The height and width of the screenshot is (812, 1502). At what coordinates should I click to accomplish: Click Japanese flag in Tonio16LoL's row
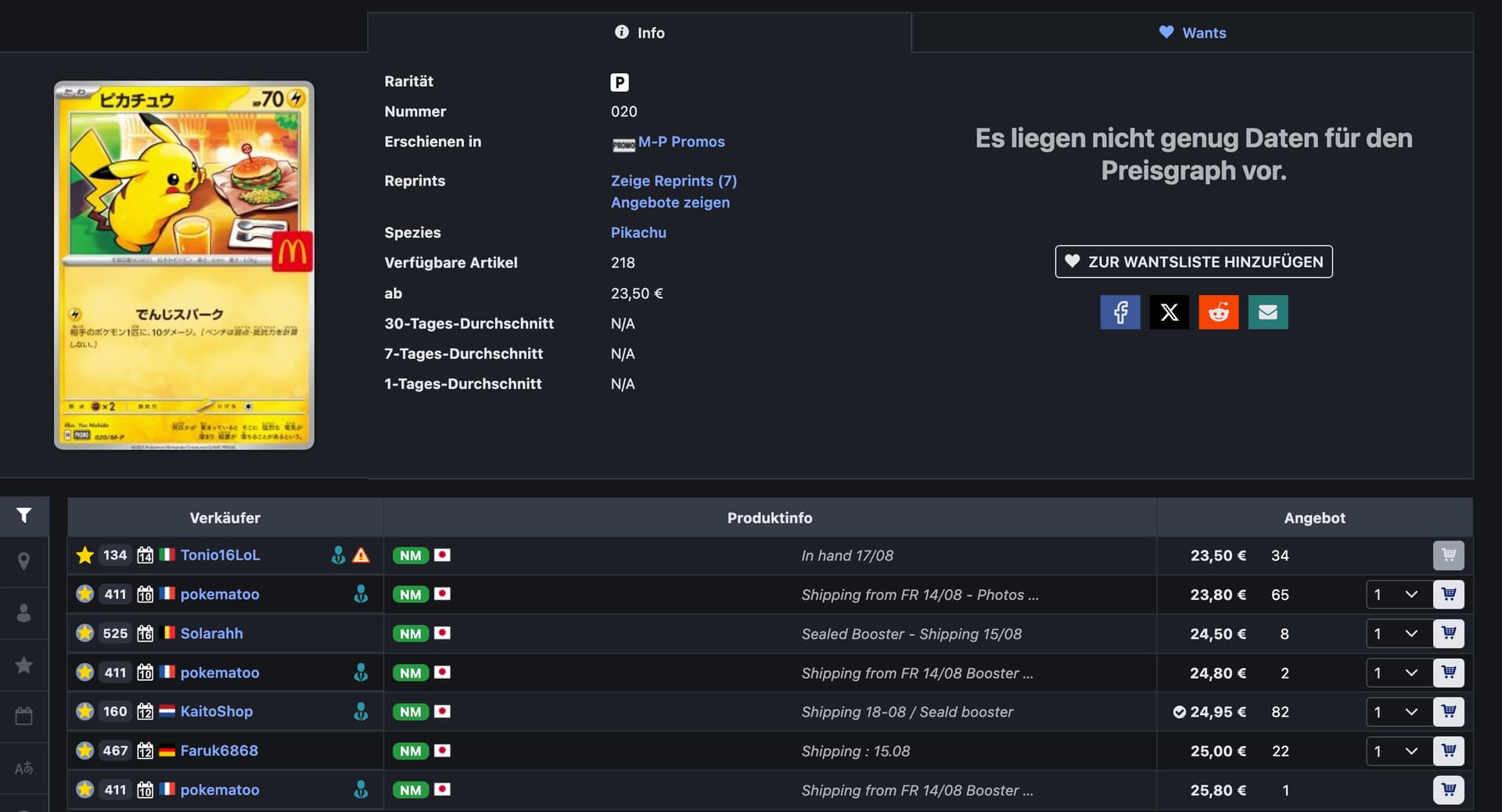click(x=442, y=555)
